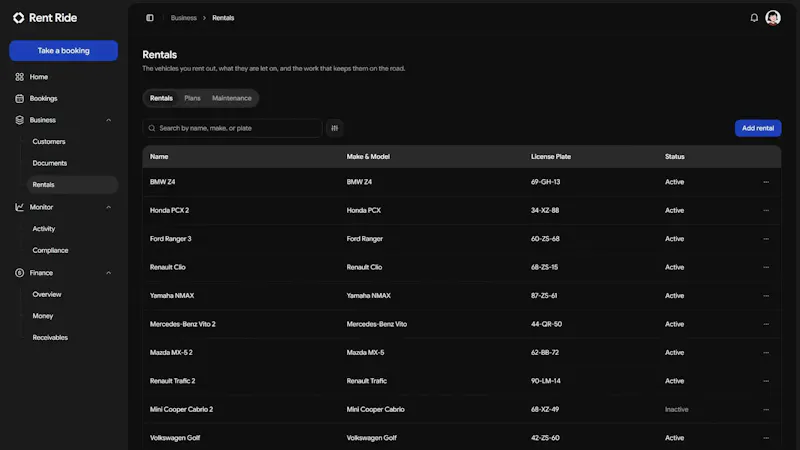Collapse the Finance section chevron

pyautogui.click(x=109, y=273)
